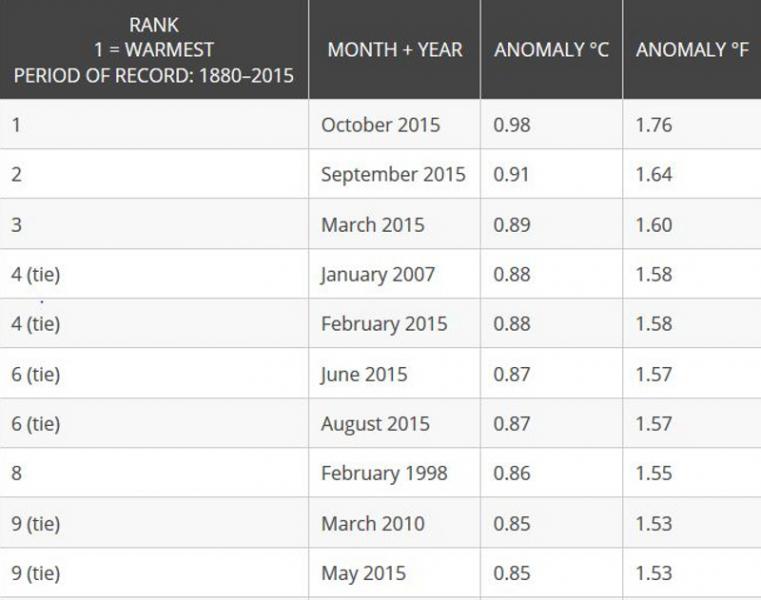Click the 1.76 Fahrenheit anomaly value

tap(654, 125)
